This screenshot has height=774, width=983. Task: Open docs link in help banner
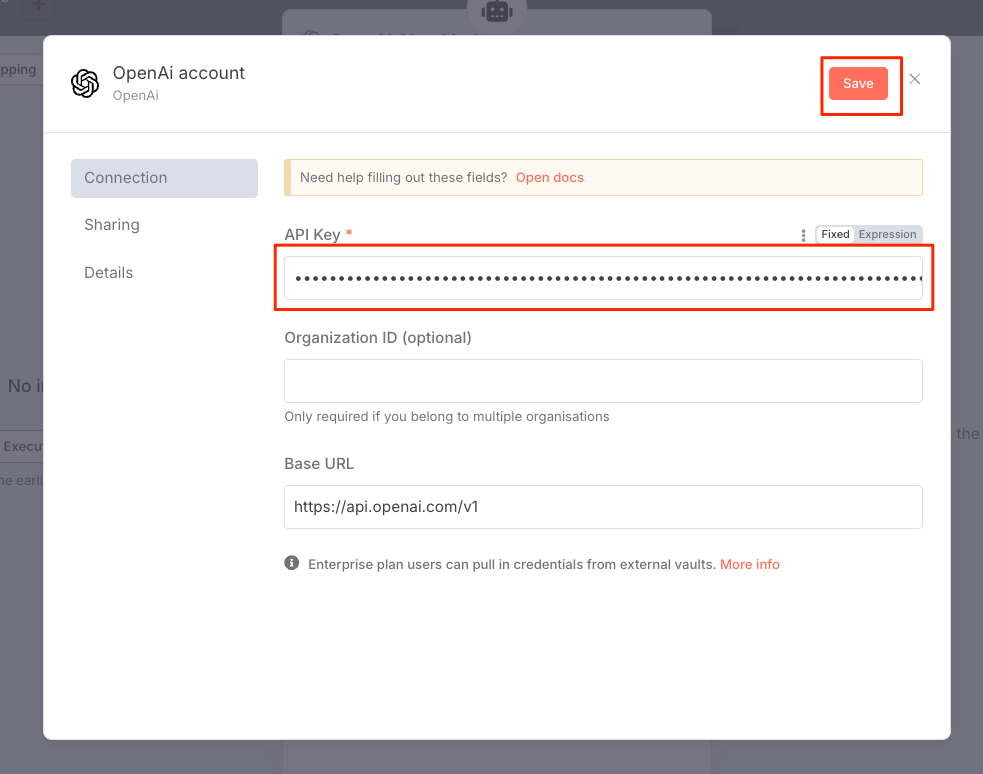pos(549,177)
